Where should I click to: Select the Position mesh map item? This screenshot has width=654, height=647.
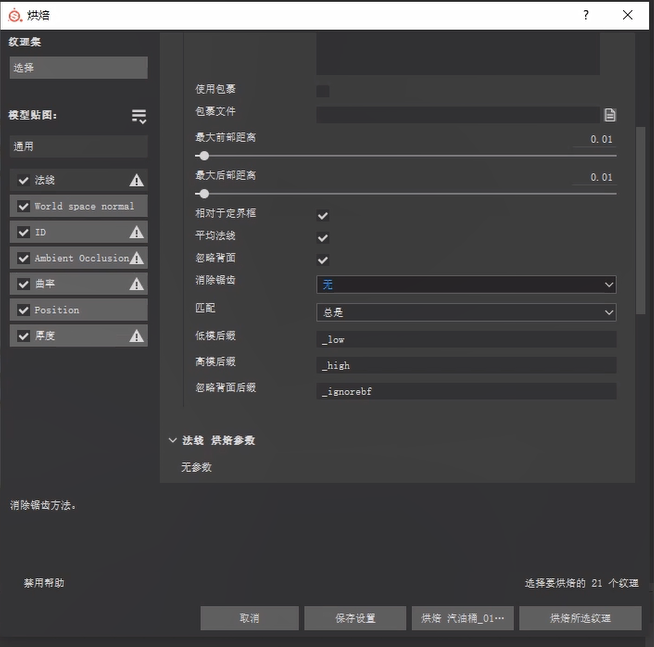[x=79, y=310]
